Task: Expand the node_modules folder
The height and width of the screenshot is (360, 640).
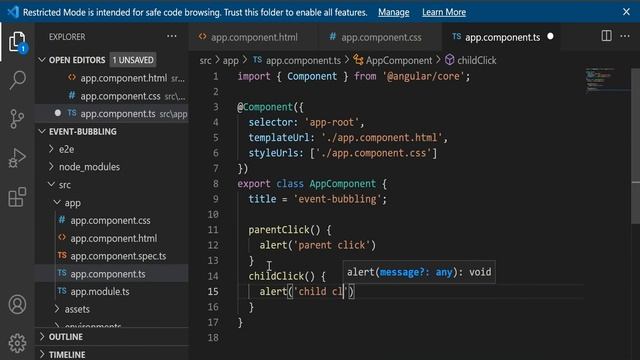Action: [51, 167]
